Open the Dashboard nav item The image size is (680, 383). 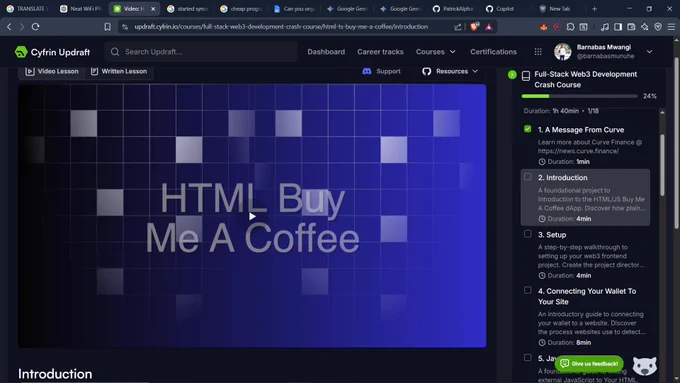click(326, 52)
